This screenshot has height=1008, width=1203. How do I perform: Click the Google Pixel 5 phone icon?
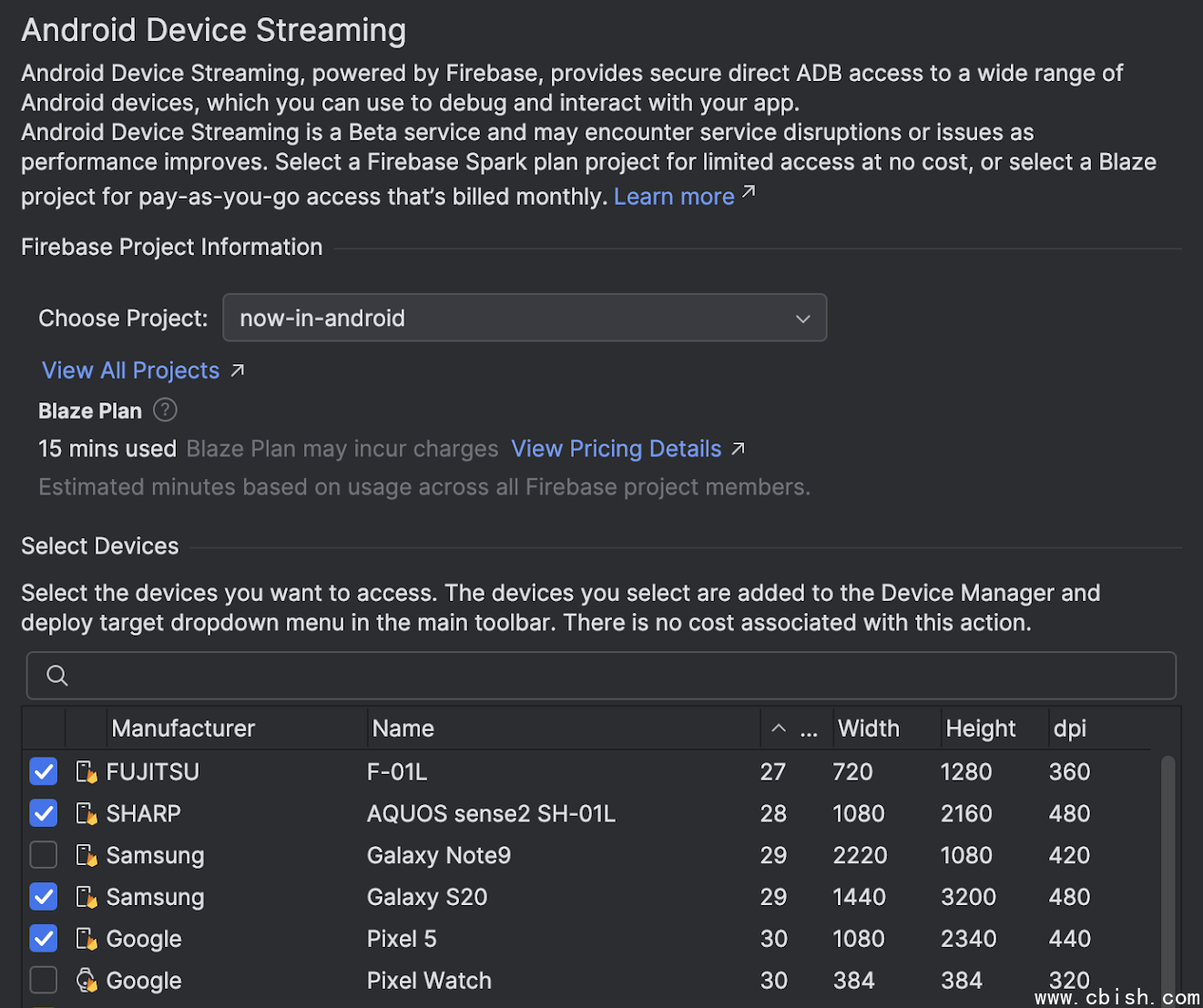[87, 939]
